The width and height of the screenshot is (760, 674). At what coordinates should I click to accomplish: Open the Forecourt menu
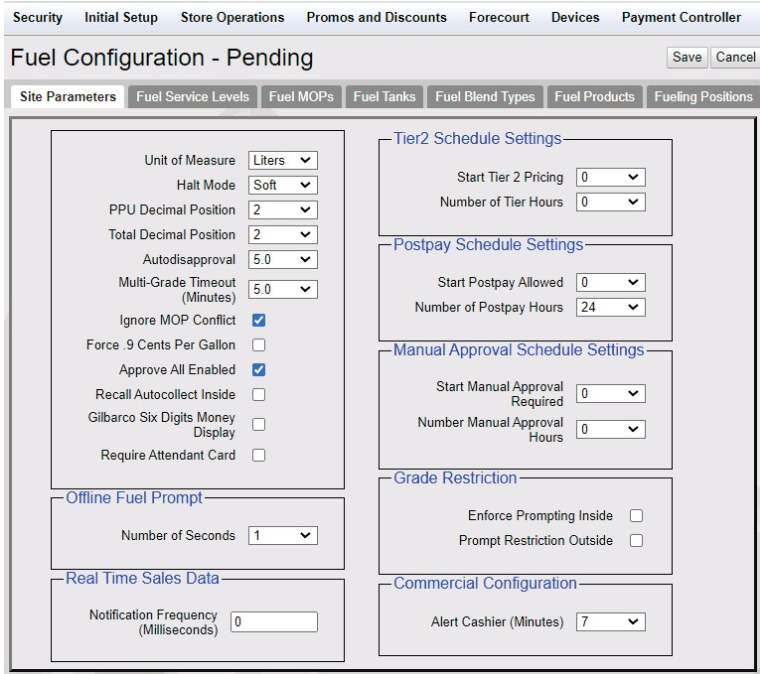(499, 17)
